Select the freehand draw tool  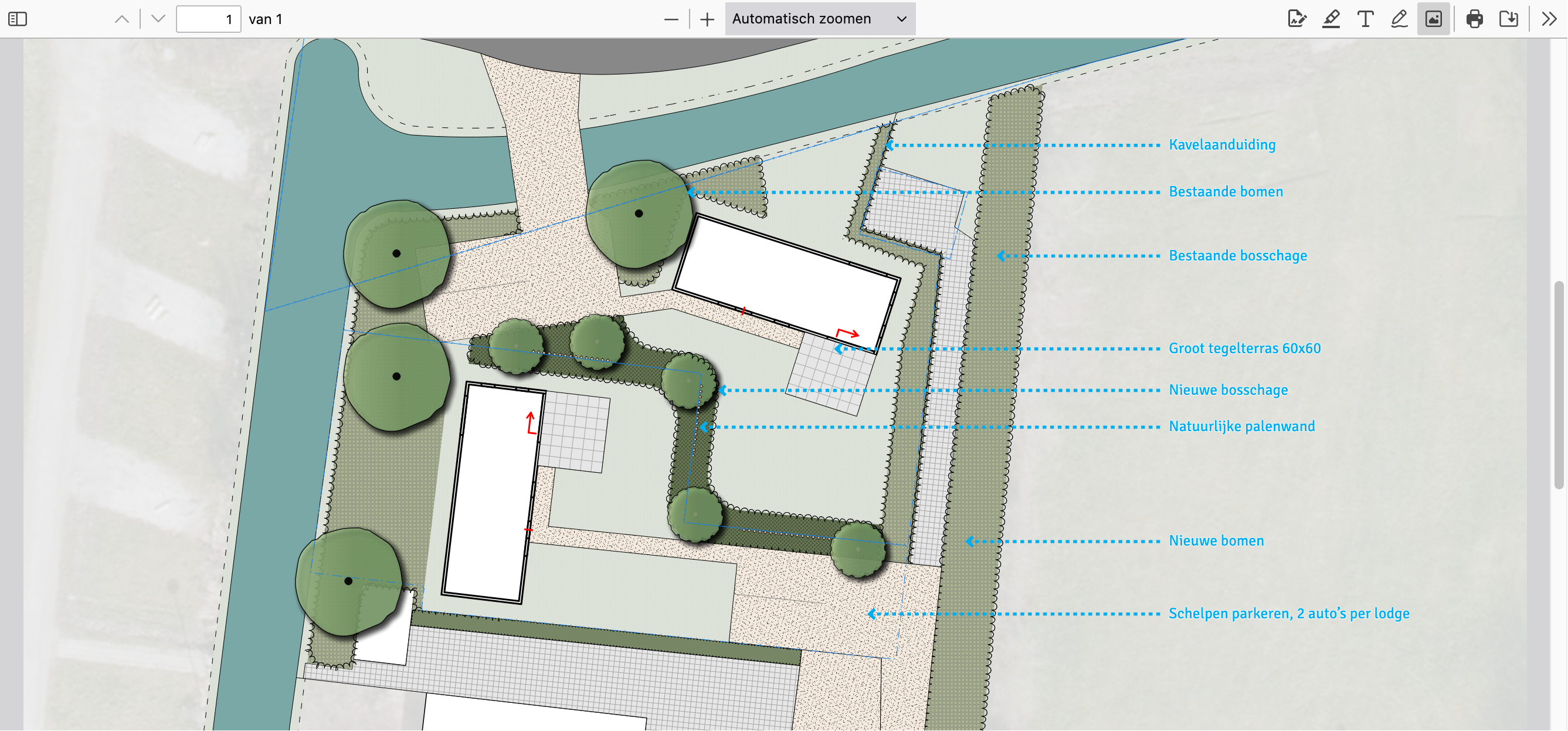coord(1399,19)
